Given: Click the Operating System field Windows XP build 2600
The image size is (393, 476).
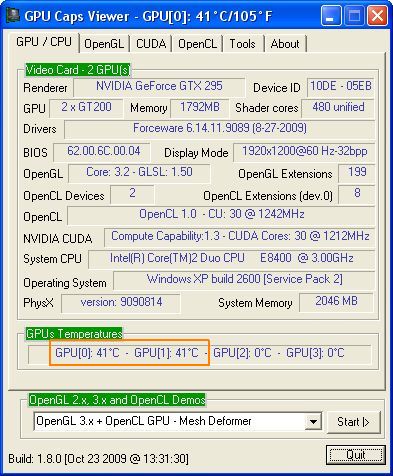Looking at the screenshot, I should [x=244, y=280].
